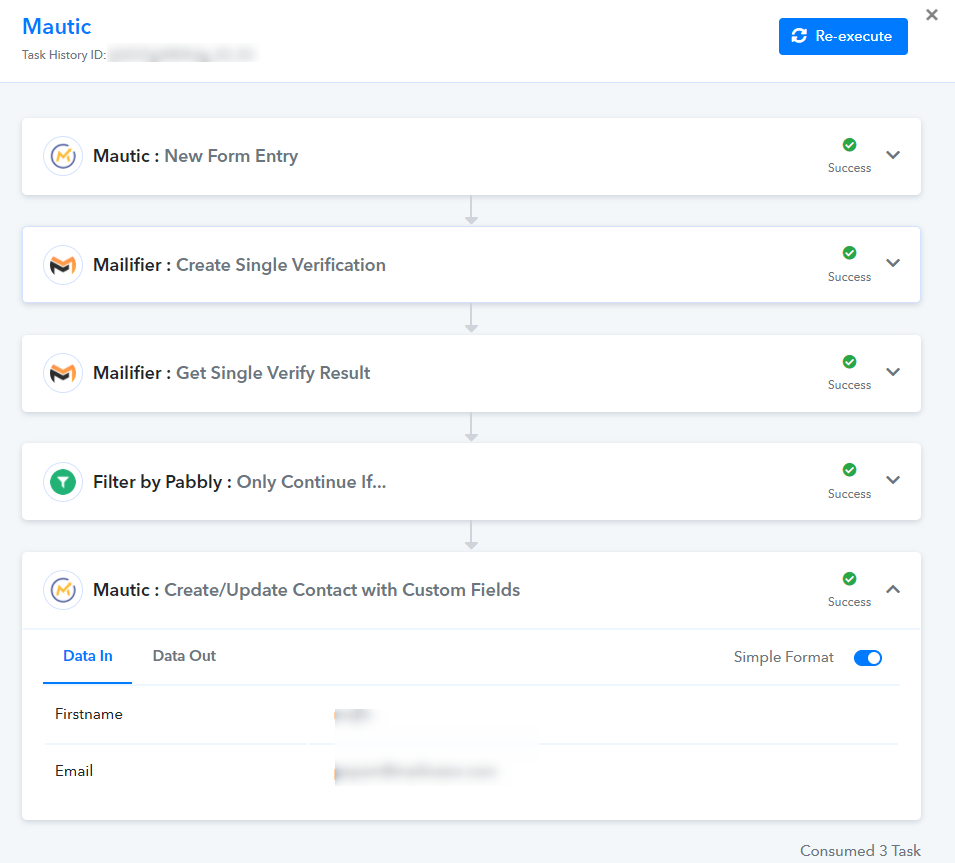Click the blurred Firstname value
The height and width of the screenshot is (863, 955).
pos(354,715)
